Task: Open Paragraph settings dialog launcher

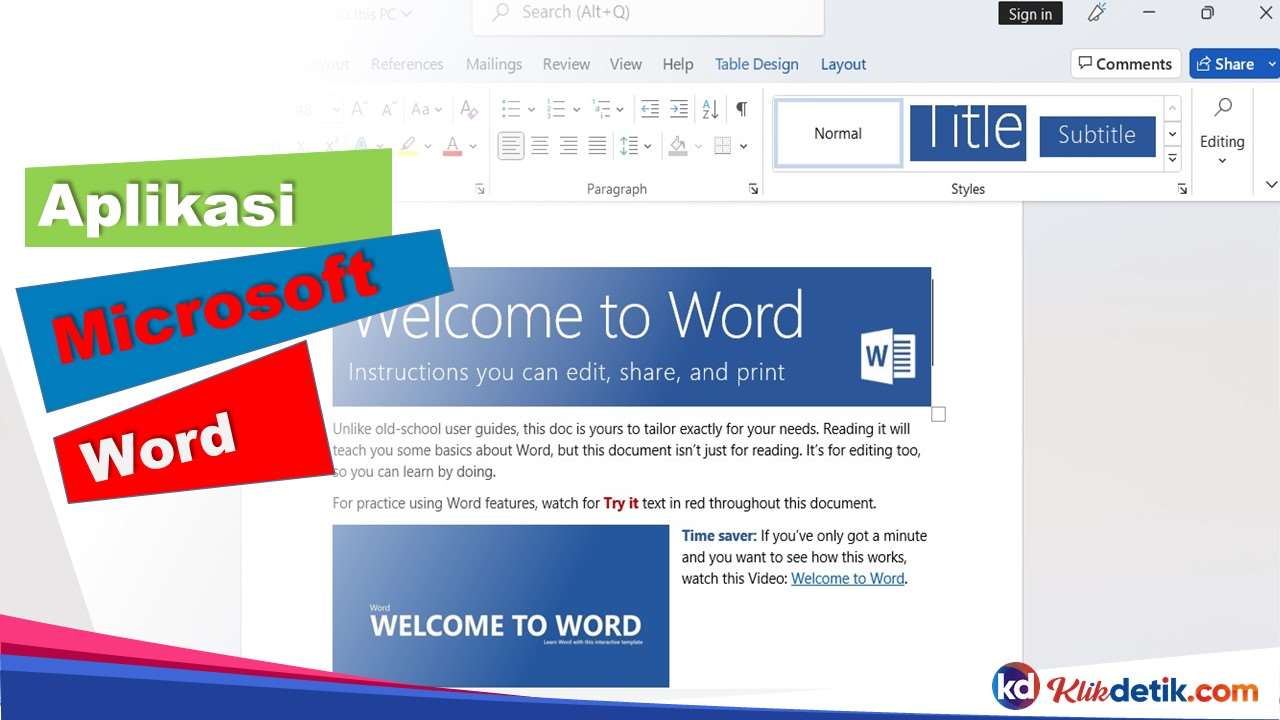Action: 753,189
